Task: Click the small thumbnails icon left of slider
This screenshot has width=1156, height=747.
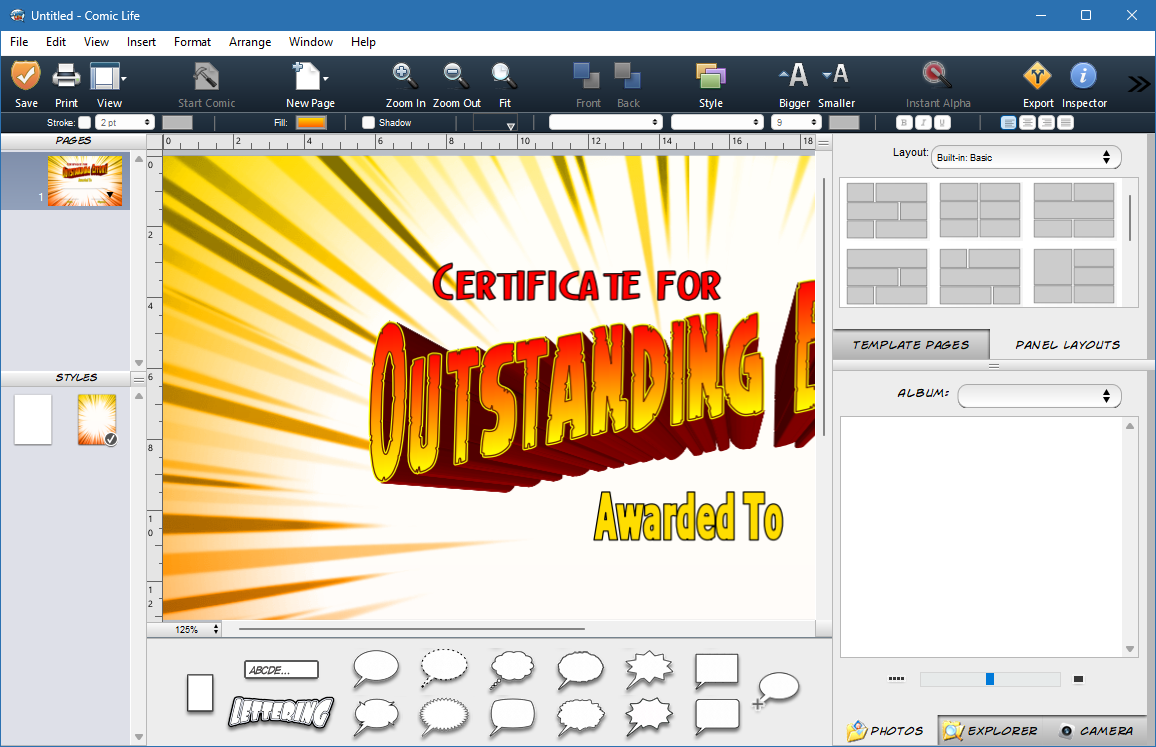Action: 896,679
